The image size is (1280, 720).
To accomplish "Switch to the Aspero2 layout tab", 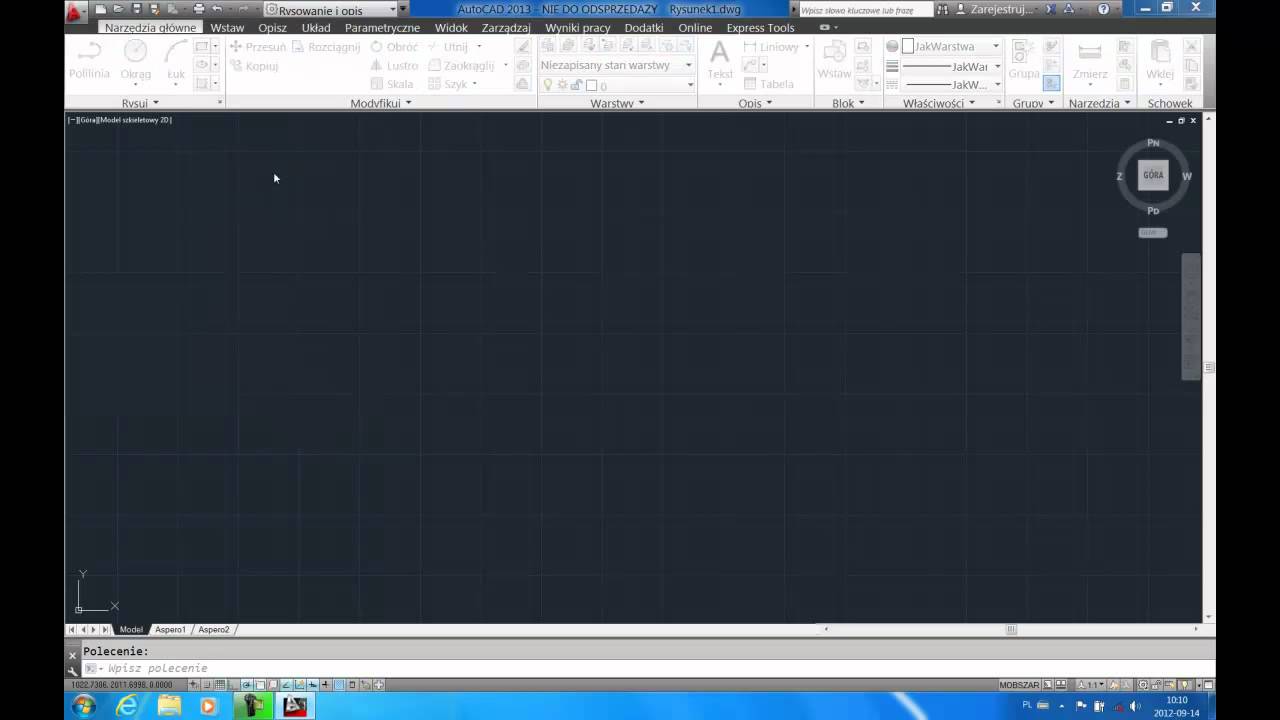I will tap(213, 630).
